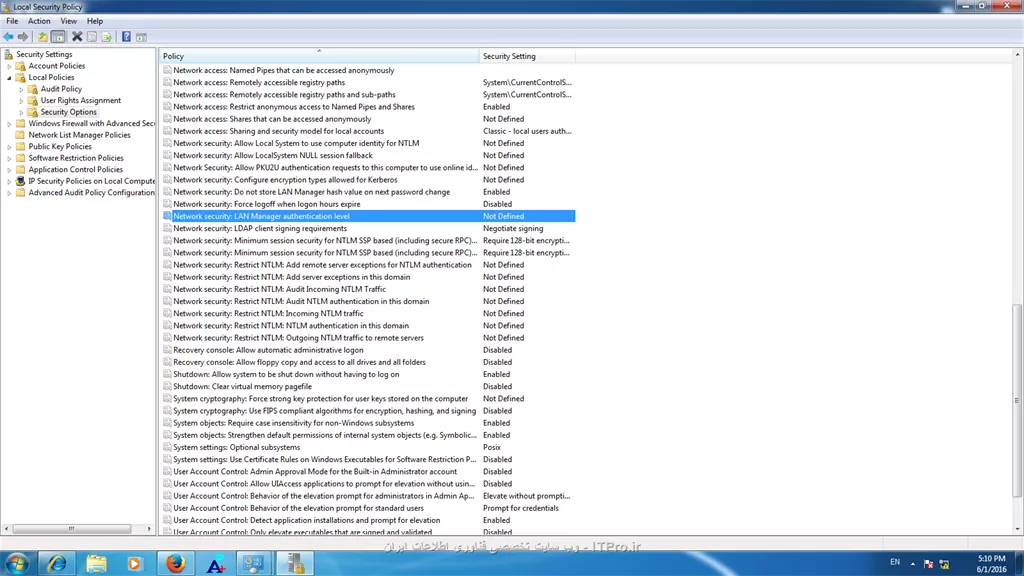The image size is (1024, 576).
Task: Click the Up one level folder icon
Action: 42,37
